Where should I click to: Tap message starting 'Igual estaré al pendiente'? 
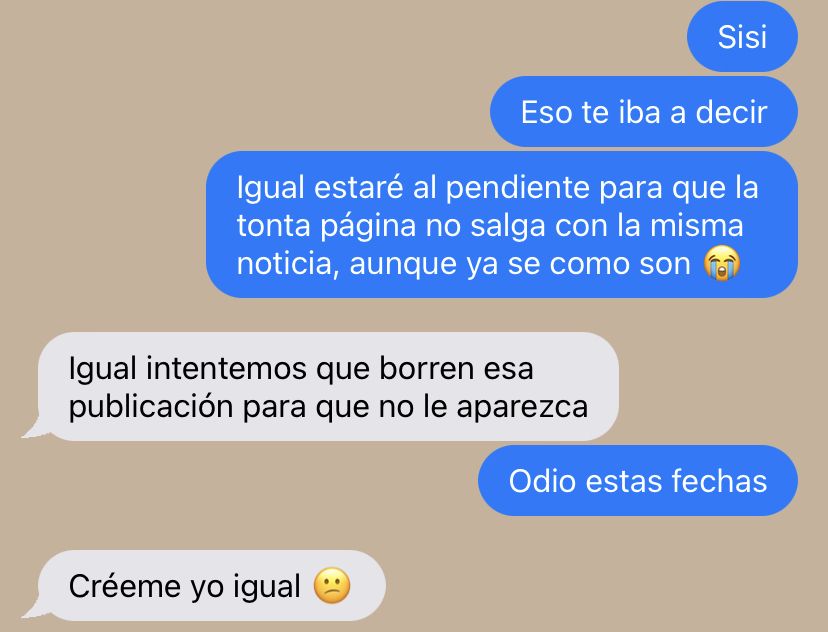coord(502,224)
